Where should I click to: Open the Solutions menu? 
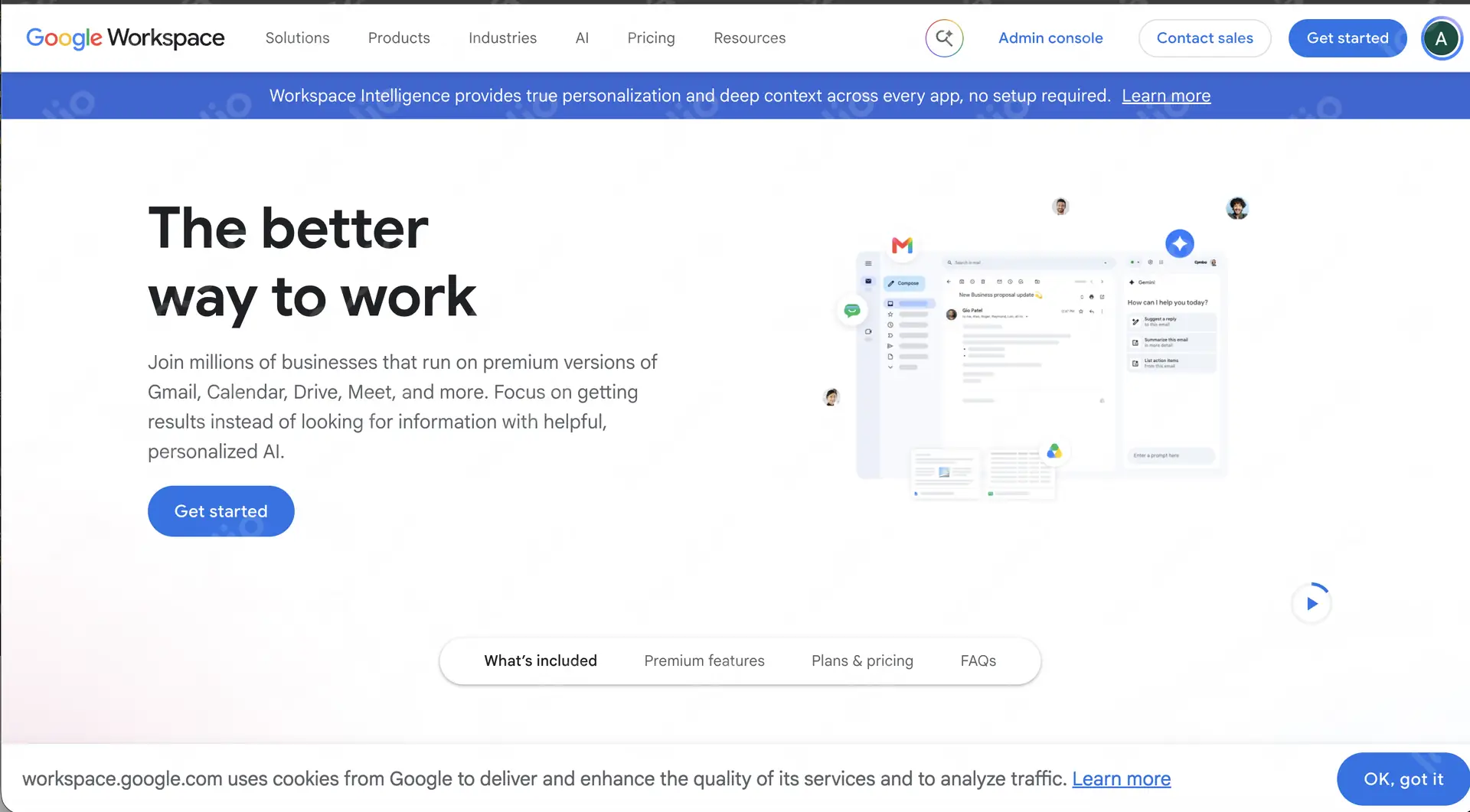tap(298, 38)
